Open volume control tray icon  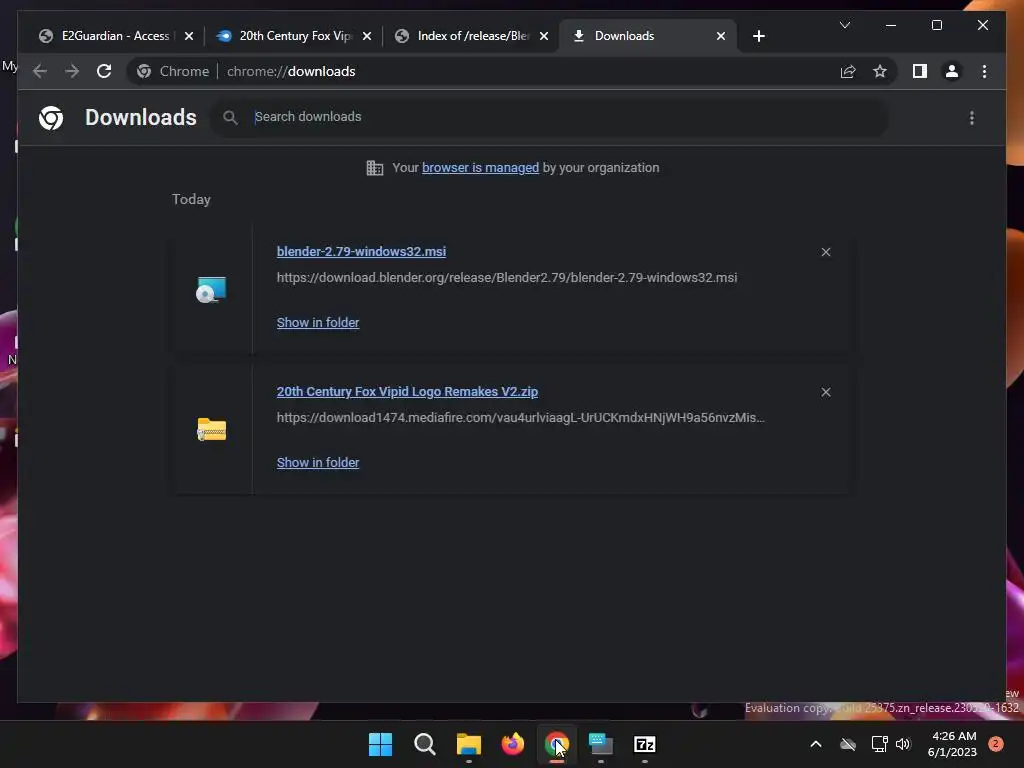903,744
